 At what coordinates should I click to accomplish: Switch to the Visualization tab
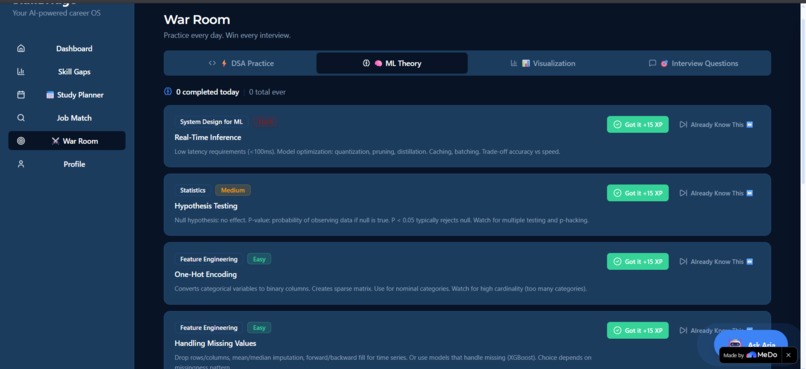coord(543,63)
